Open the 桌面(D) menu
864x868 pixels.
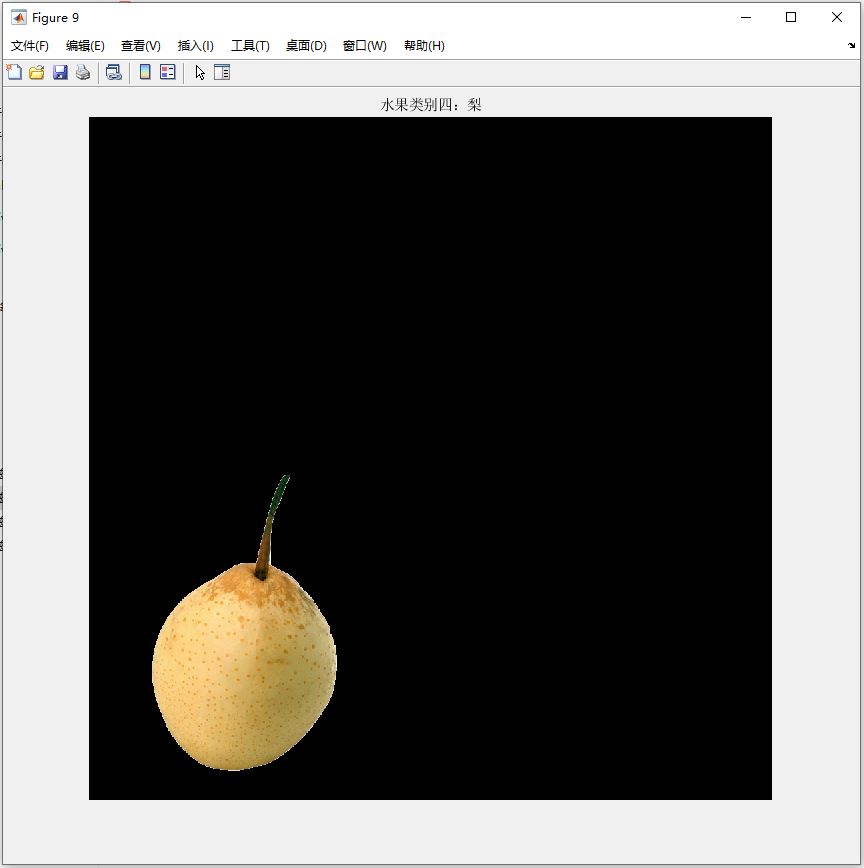tap(306, 46)
